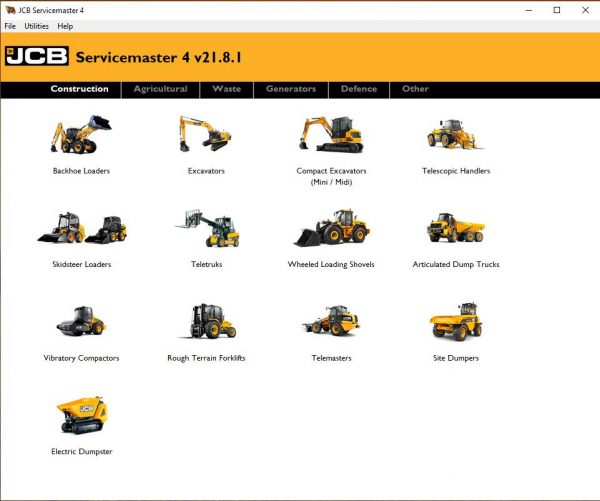The height and width of the screenshot is (501, 600).
Task: Choose the Articulated Dump Trucks image
Action: (x=456, y=228)
